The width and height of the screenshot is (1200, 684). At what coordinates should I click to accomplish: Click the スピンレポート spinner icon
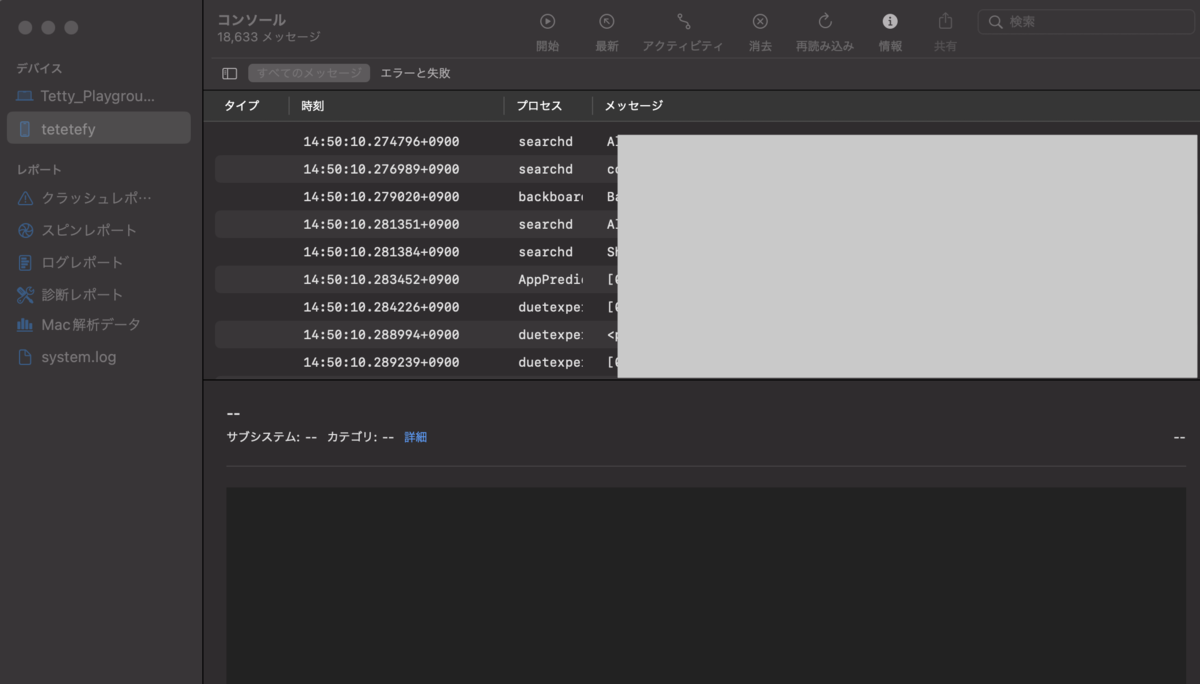point(25,230)
